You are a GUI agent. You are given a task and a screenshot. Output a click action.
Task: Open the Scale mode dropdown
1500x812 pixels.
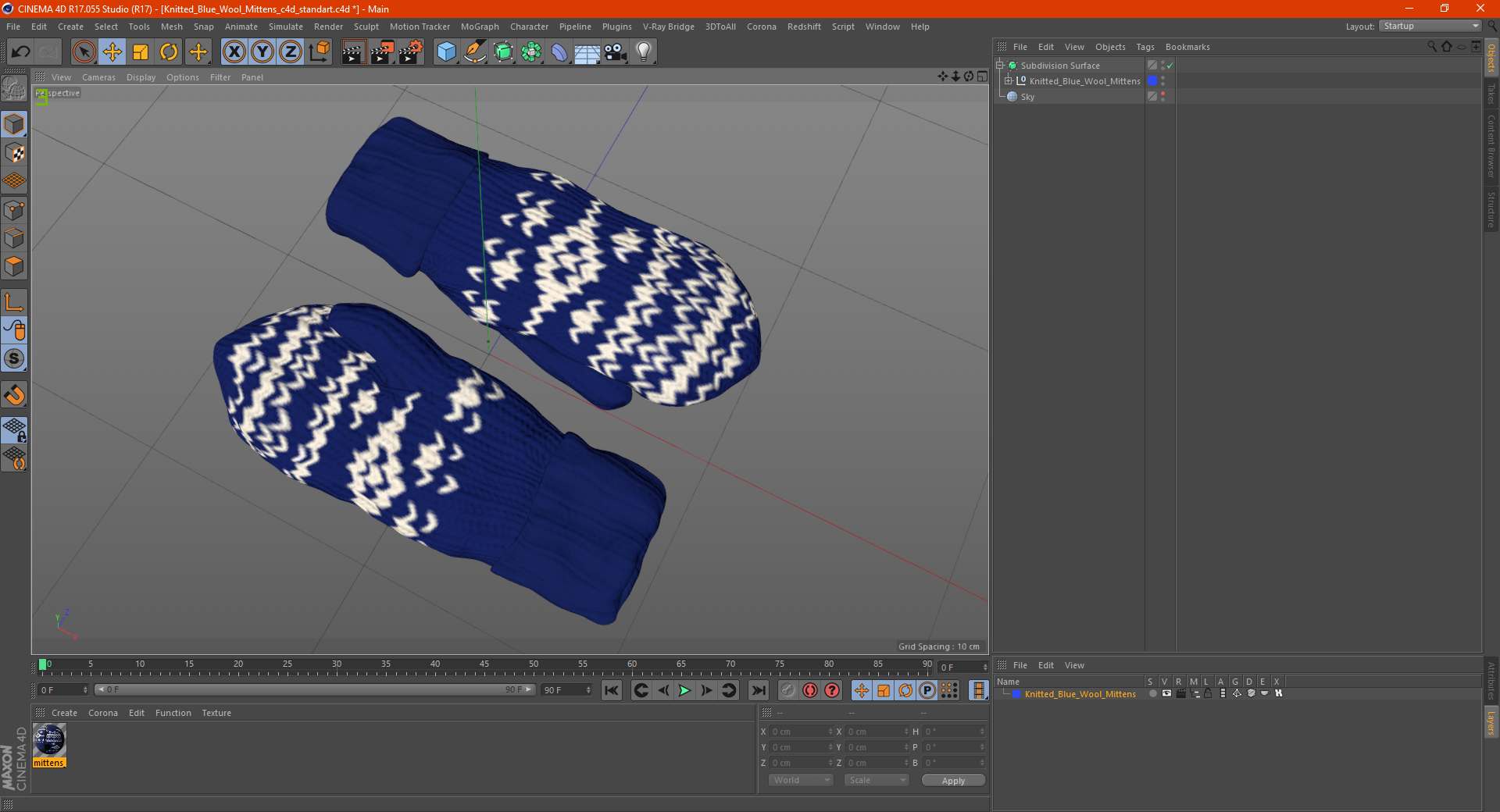pyautogui.click(x=877, y=780)
